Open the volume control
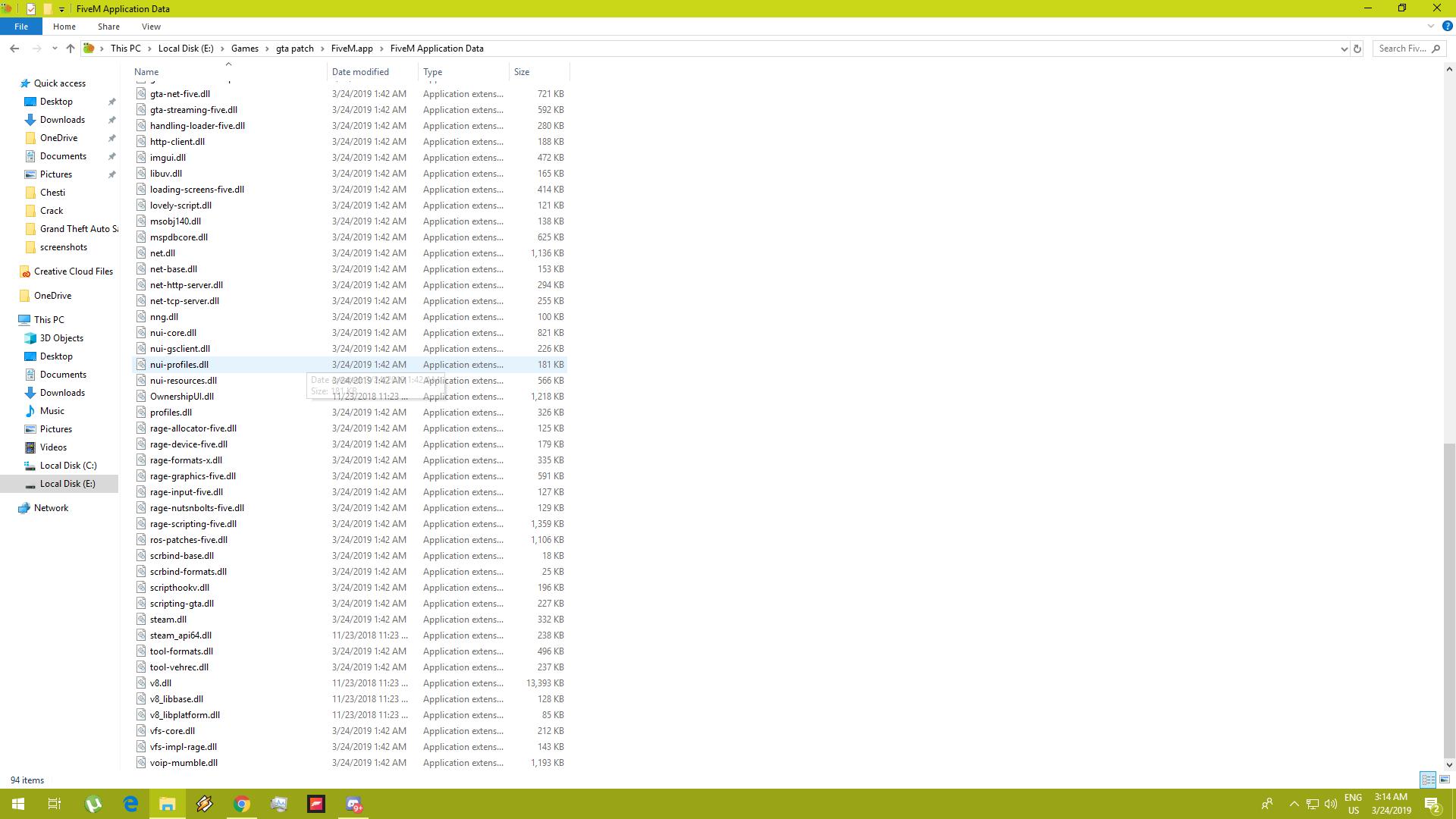This screenshot has width=1456, height=819. [1331, 804]
